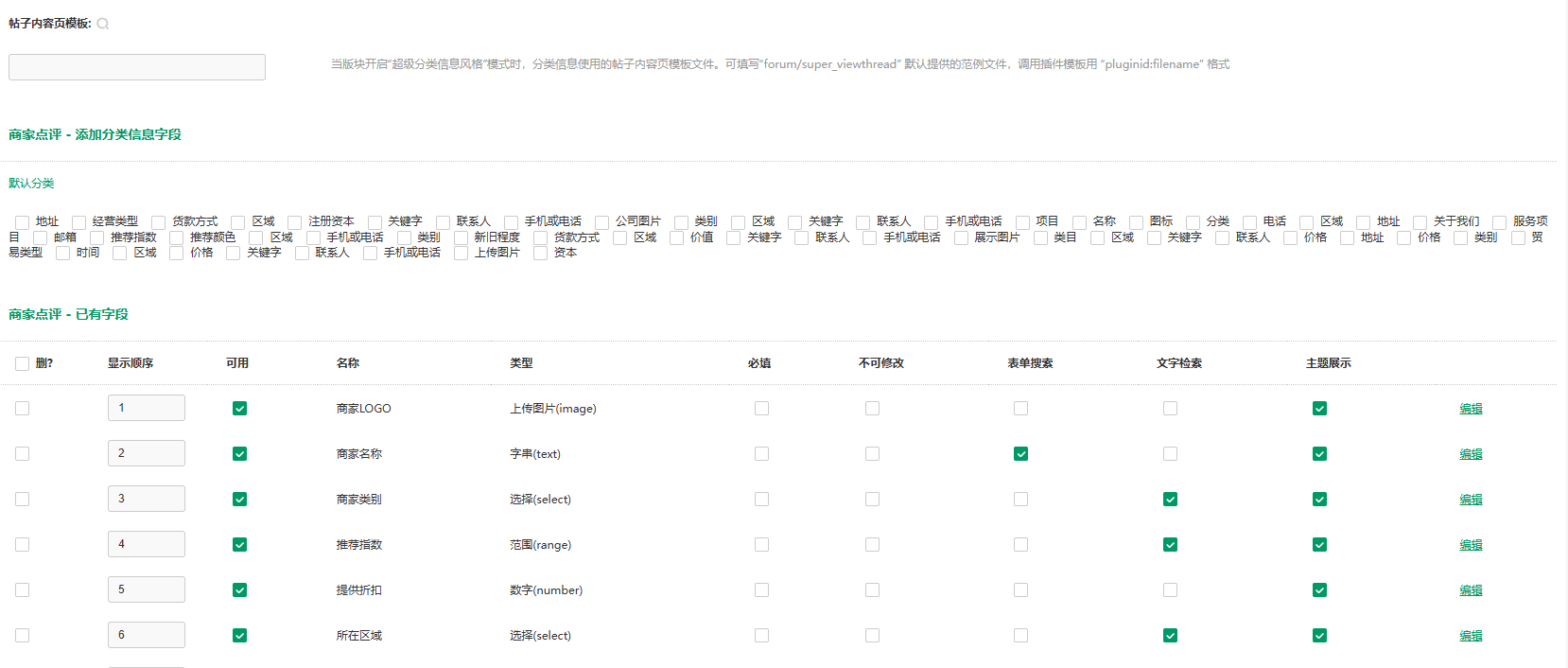Tick the 展示图片 checkbox

click(x=961, y=238)
